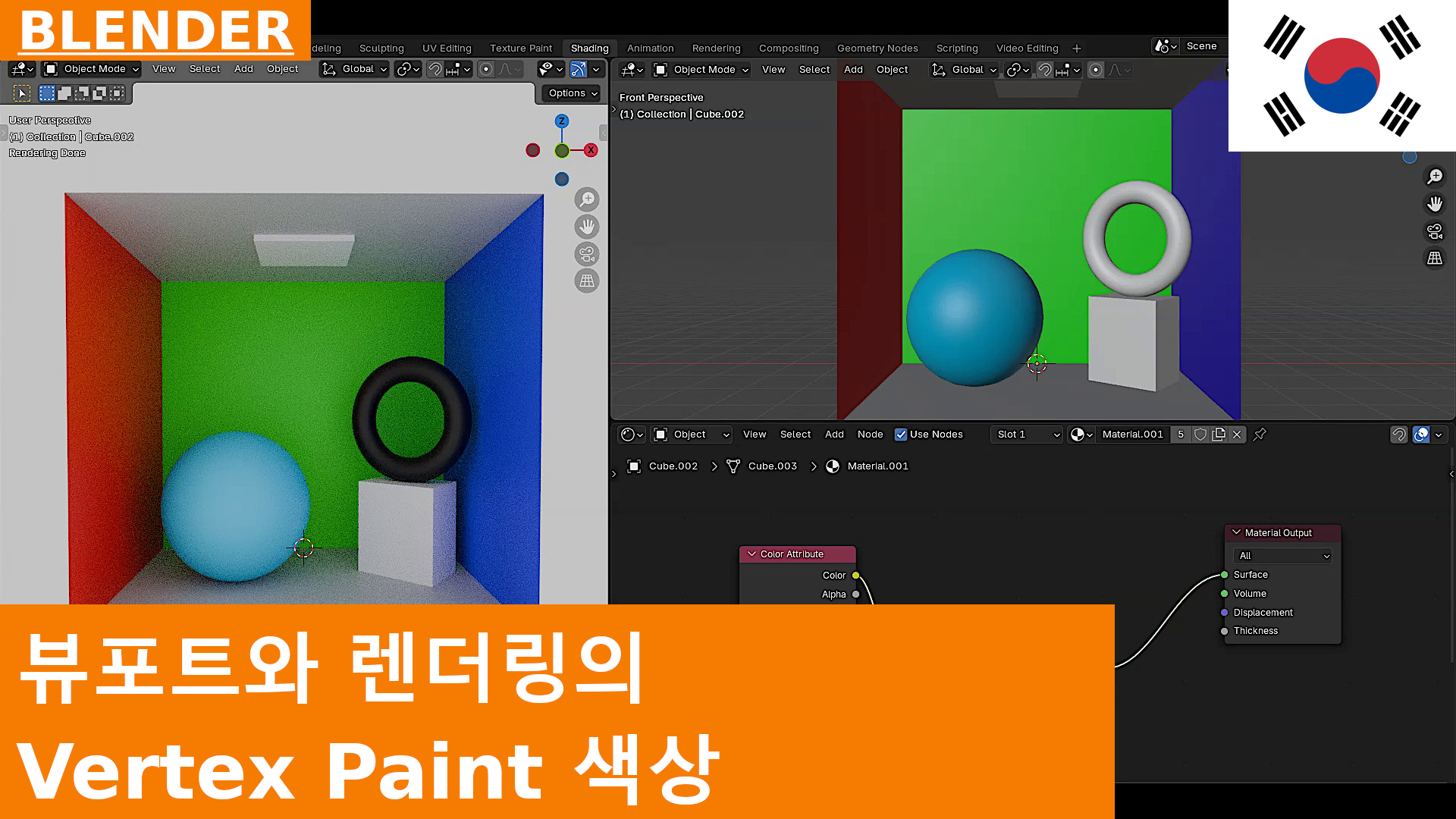Viewport: 1456px width, 819px height.
Task: Switch perspective/orthographic in left viewport
Action: (x=587, y=281)
